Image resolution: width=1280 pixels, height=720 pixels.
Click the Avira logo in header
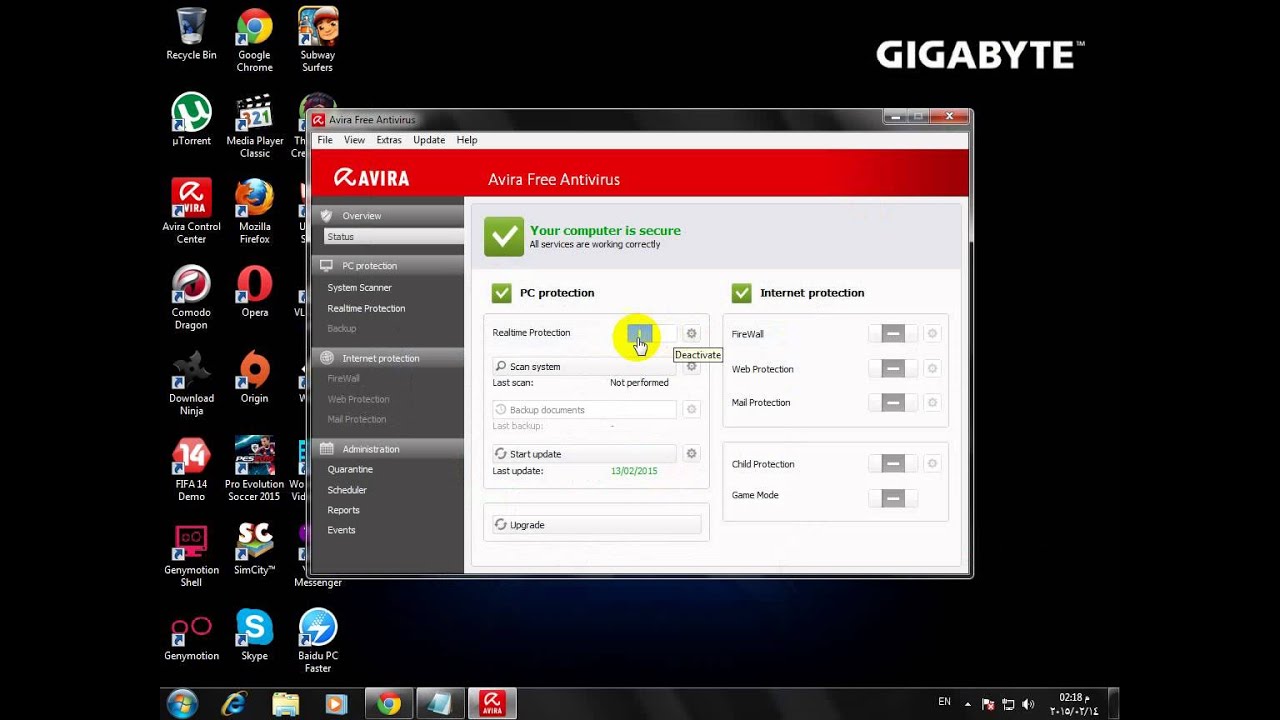coord(372,178)
